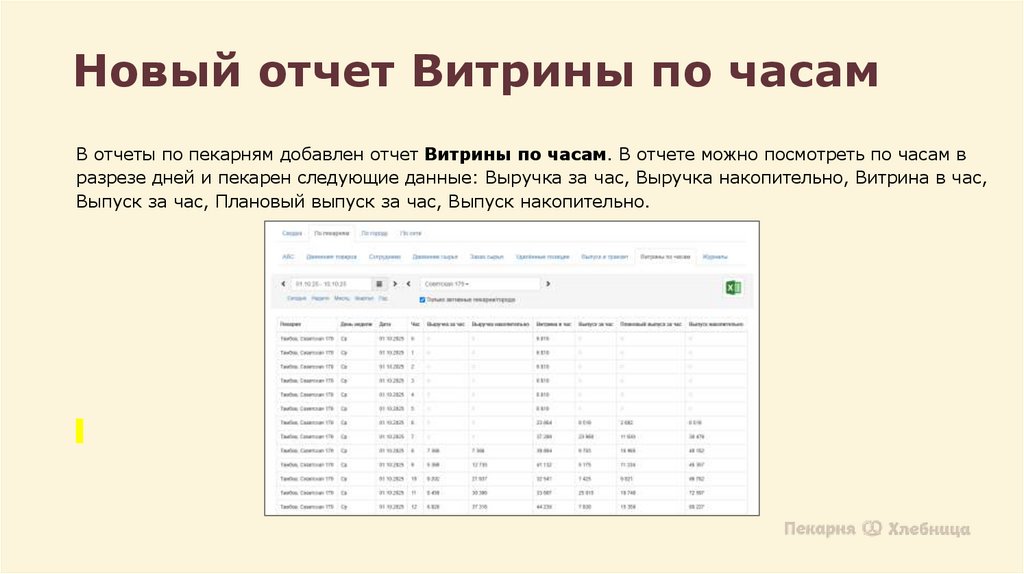Set period to Месяц

[342, 298]
